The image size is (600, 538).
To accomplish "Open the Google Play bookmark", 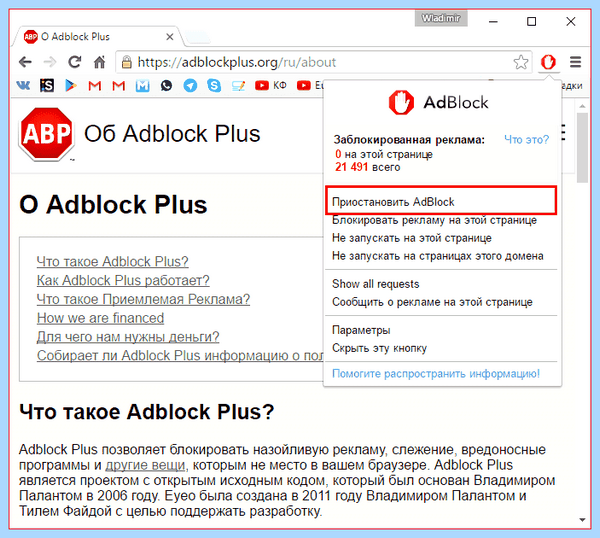I will (71, 85).
